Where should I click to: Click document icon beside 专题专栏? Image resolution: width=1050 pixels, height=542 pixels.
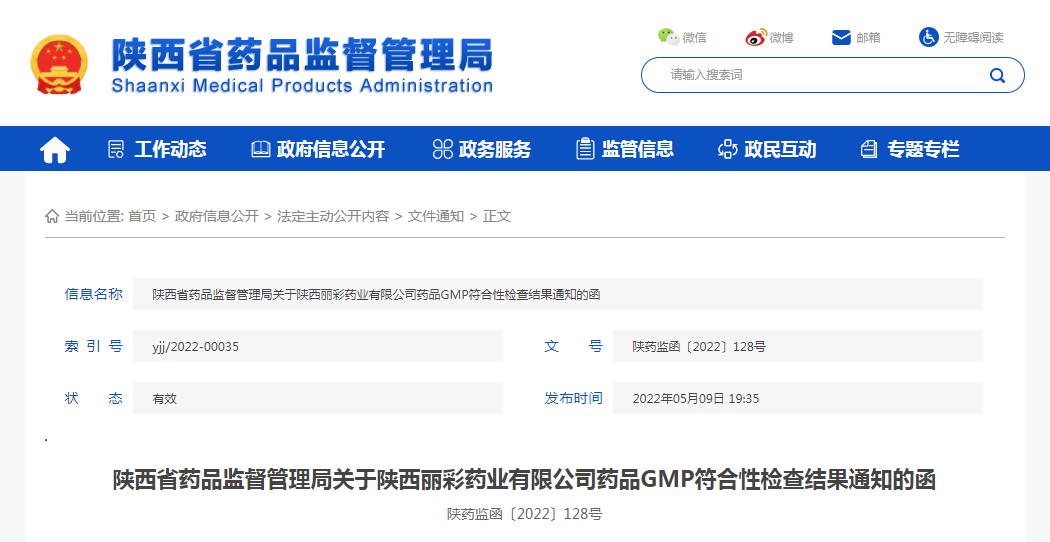(869, 149)
